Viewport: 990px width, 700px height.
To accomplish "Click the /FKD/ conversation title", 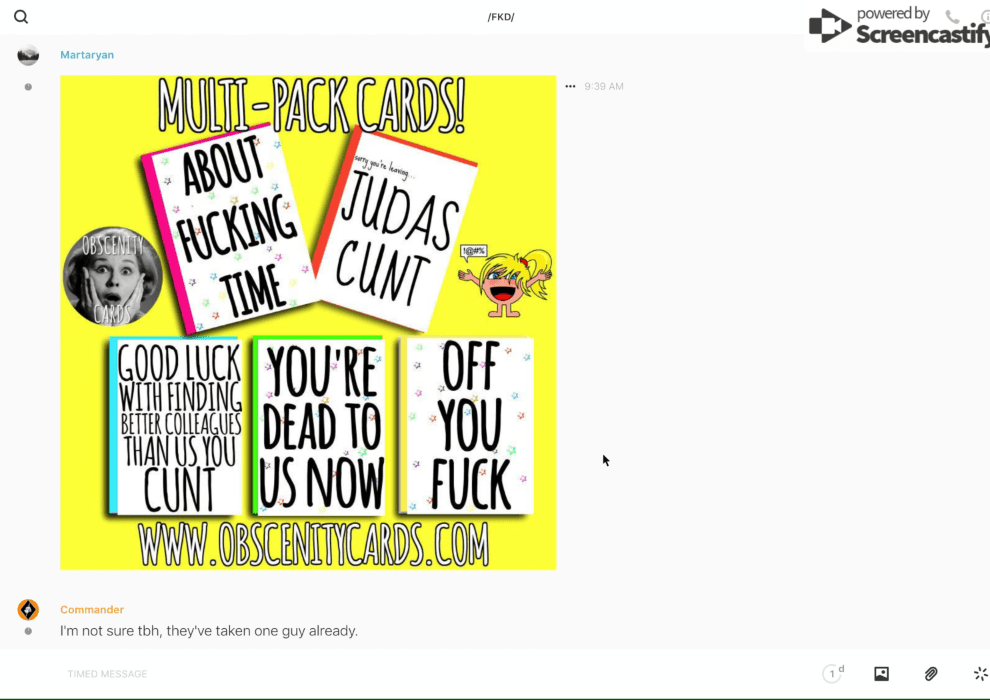I will (500, 17).
